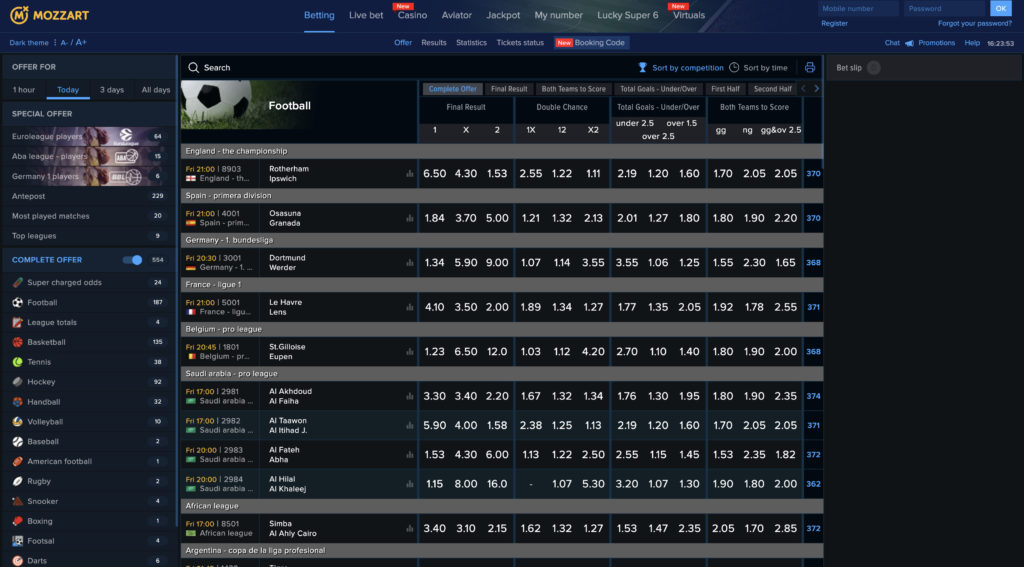Select Hockey sport icon in sidebar
This screenshot has height=567, width=1024.
[x=18, y=381]
